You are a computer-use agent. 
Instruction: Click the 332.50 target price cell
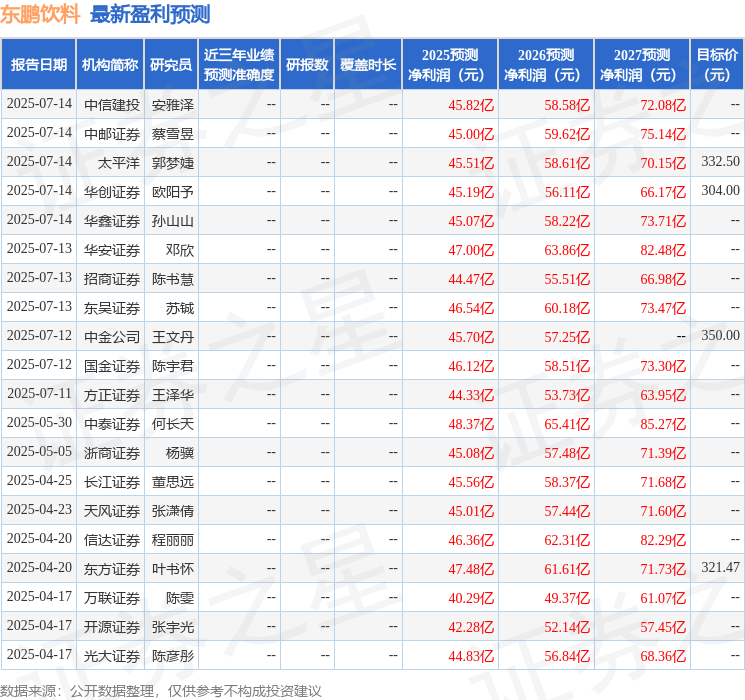720,162
